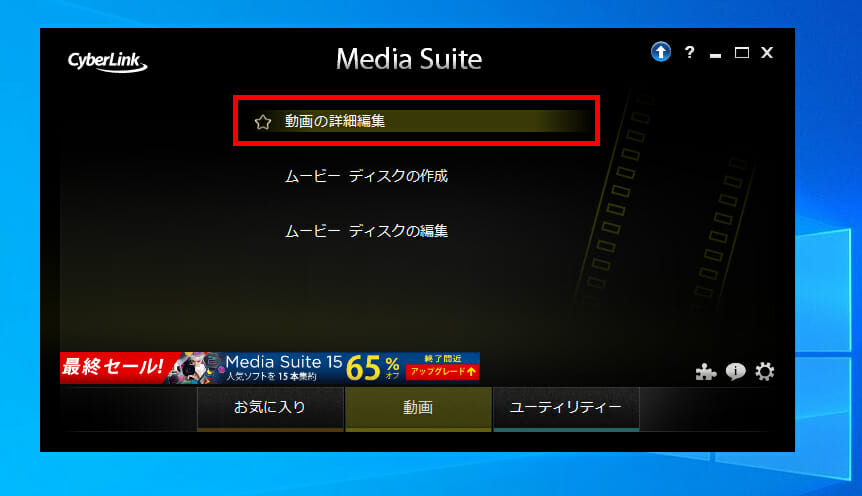This screenshot has height=496, width=862.
Task: Switch to the 動画 tab
Action: (418, 409)
